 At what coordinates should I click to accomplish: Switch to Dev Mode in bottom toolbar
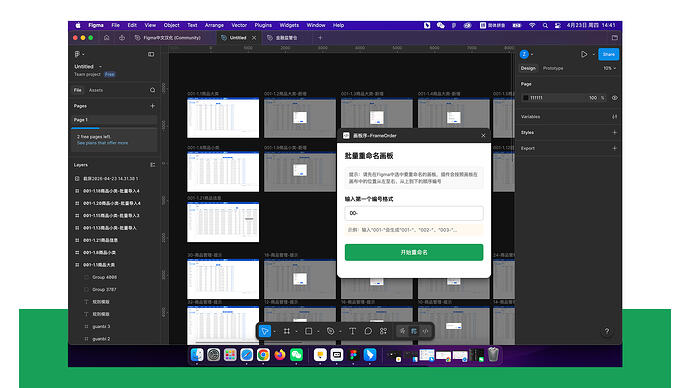pos(426,331)
